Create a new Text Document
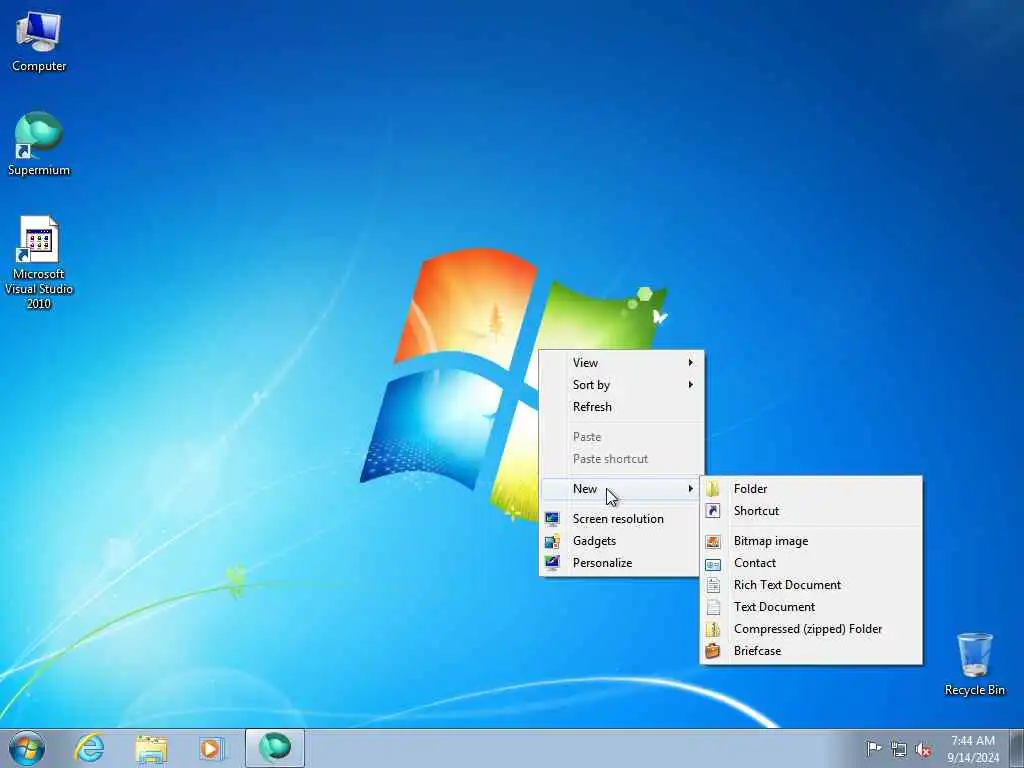Screen dimensions: 1024x768 point(811,607)
